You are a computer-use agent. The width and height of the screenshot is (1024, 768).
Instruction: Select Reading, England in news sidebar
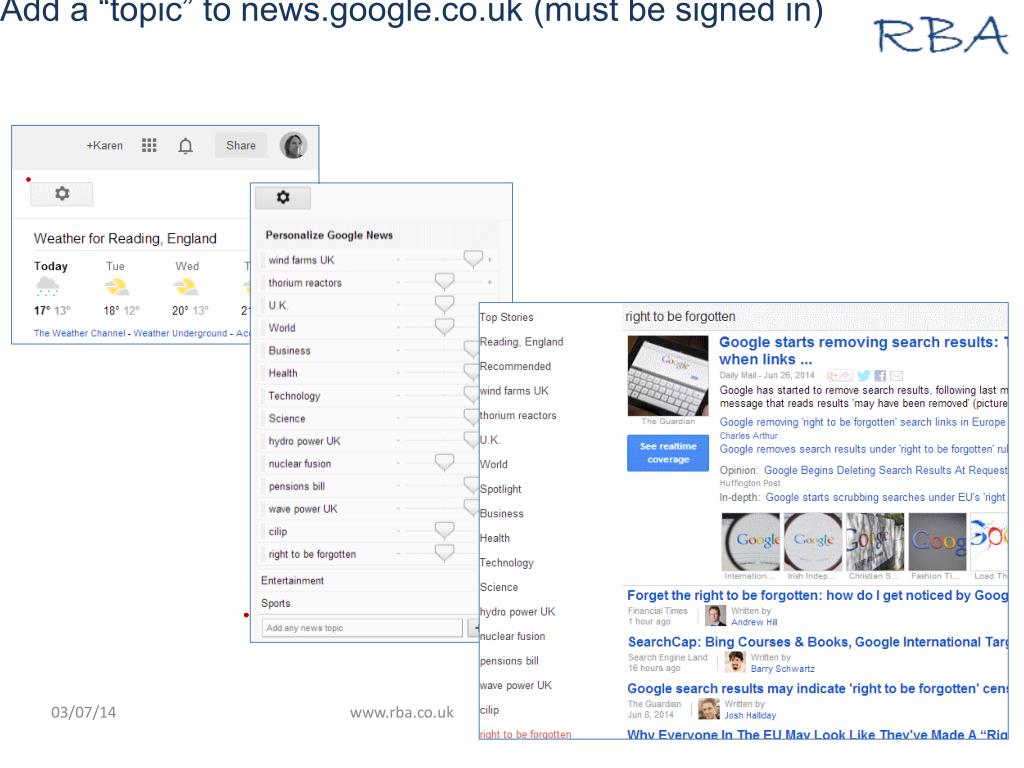tap(522, 342)
